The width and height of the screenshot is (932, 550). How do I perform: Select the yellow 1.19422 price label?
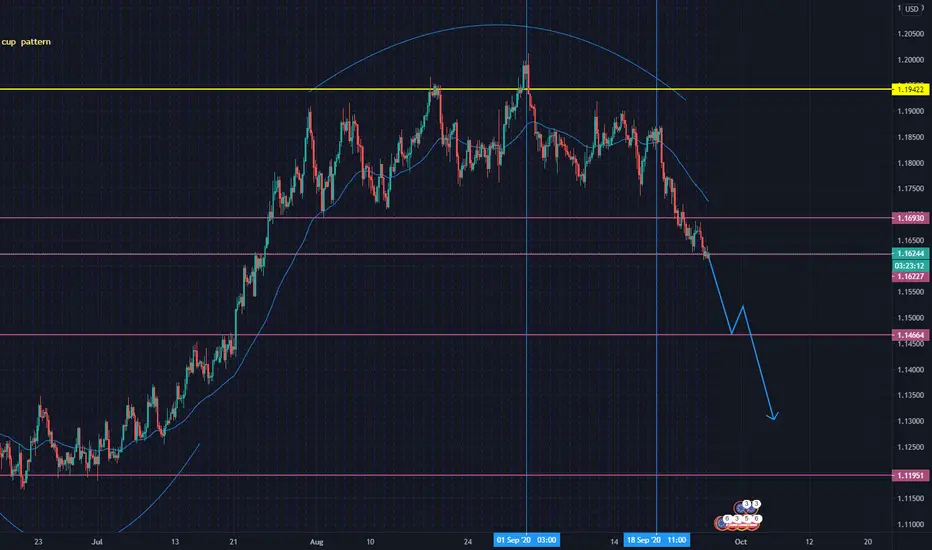pyautogui.click(x=910, y=89)
